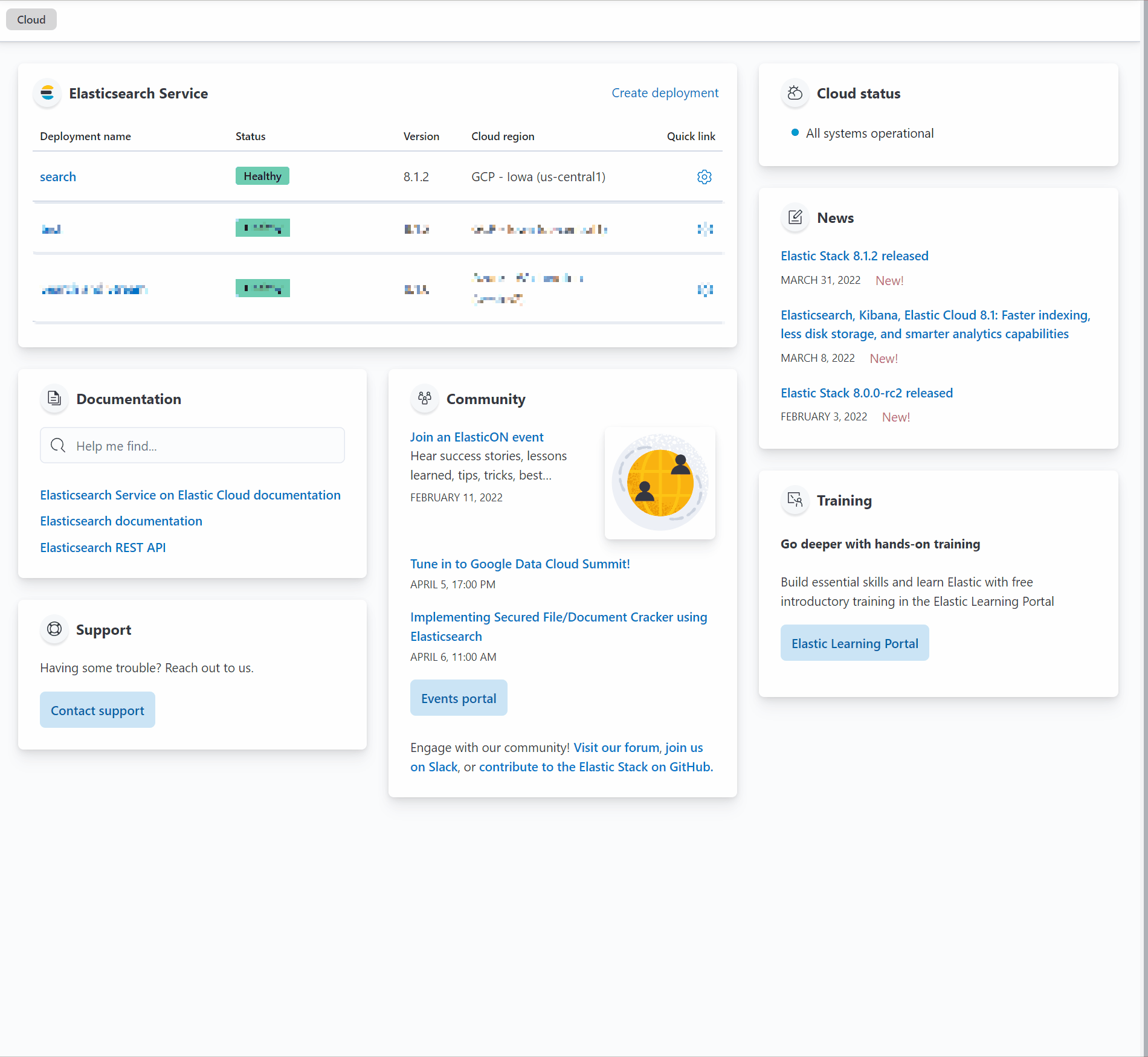Open Elasticsearch documentation link
Screen dimensions: 1148x1057
click(121, 521)
